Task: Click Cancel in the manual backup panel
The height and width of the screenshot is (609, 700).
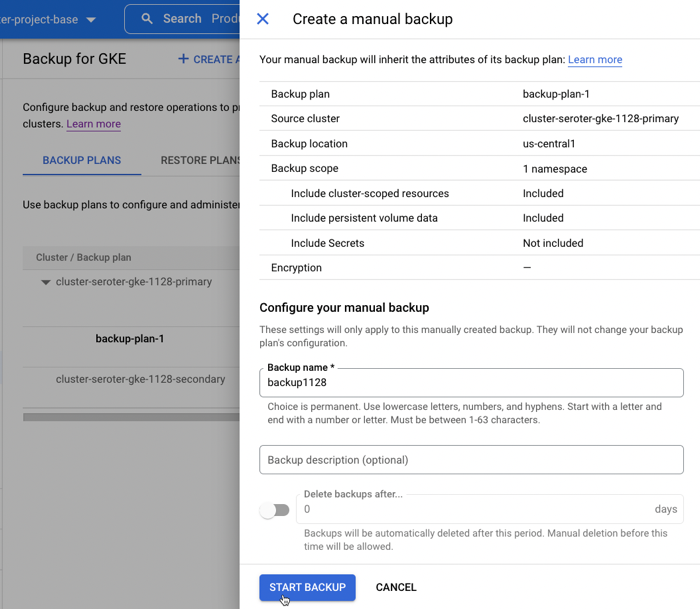Action: [x=396, y=587]
